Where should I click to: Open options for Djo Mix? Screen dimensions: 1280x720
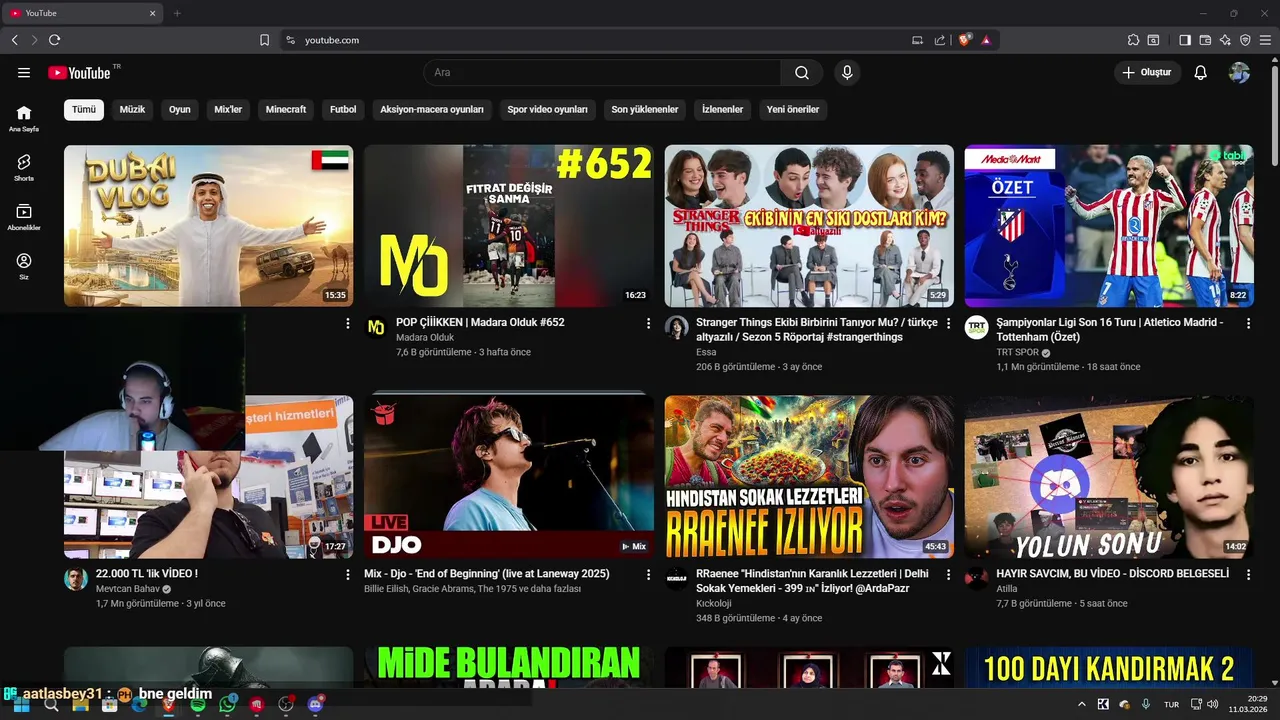click(x=648, y=575)
